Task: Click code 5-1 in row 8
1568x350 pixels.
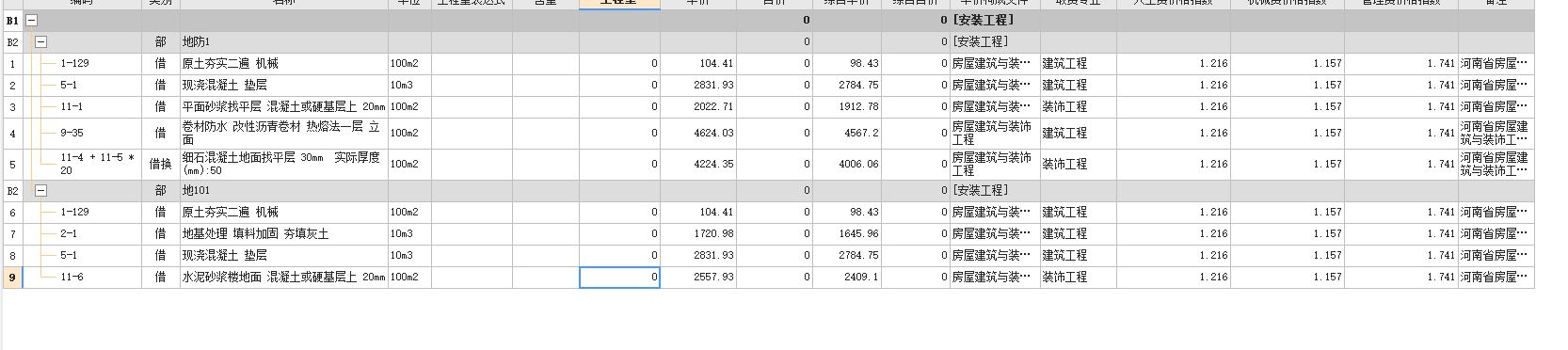Action: 69,256
